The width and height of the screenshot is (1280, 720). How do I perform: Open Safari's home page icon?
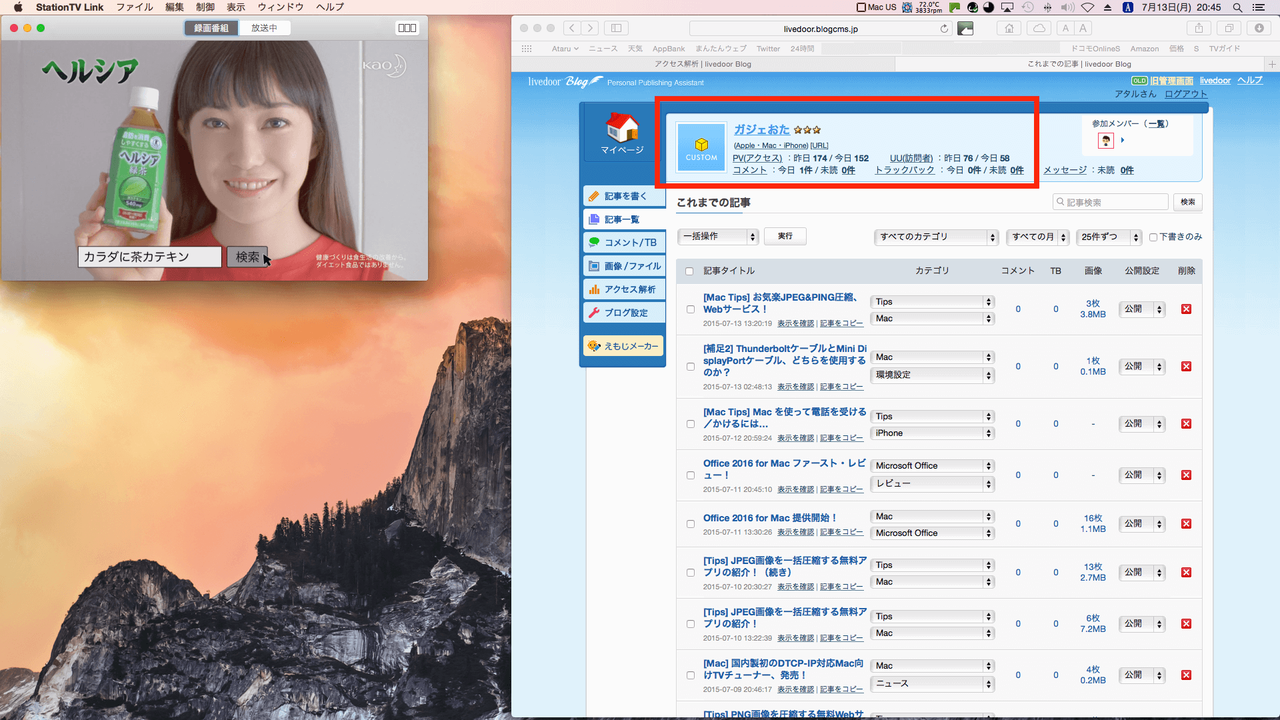[x=1010, y=28]
